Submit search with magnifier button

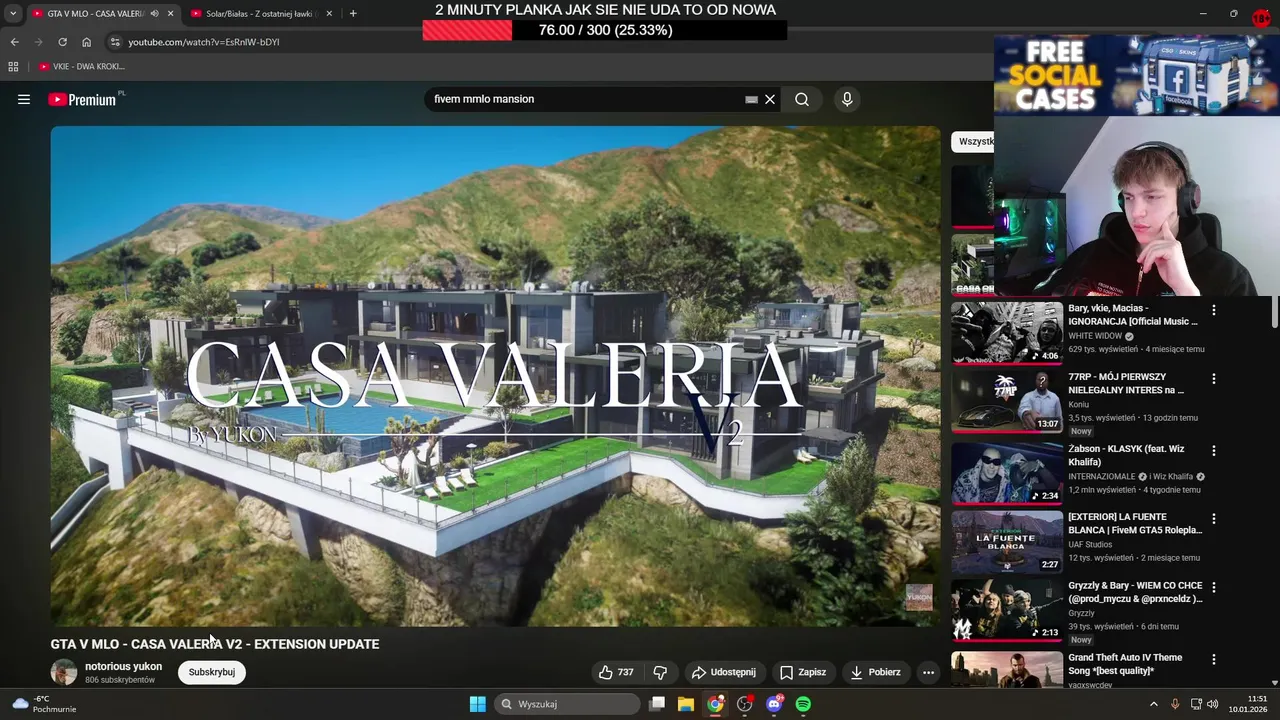point(802,99)
